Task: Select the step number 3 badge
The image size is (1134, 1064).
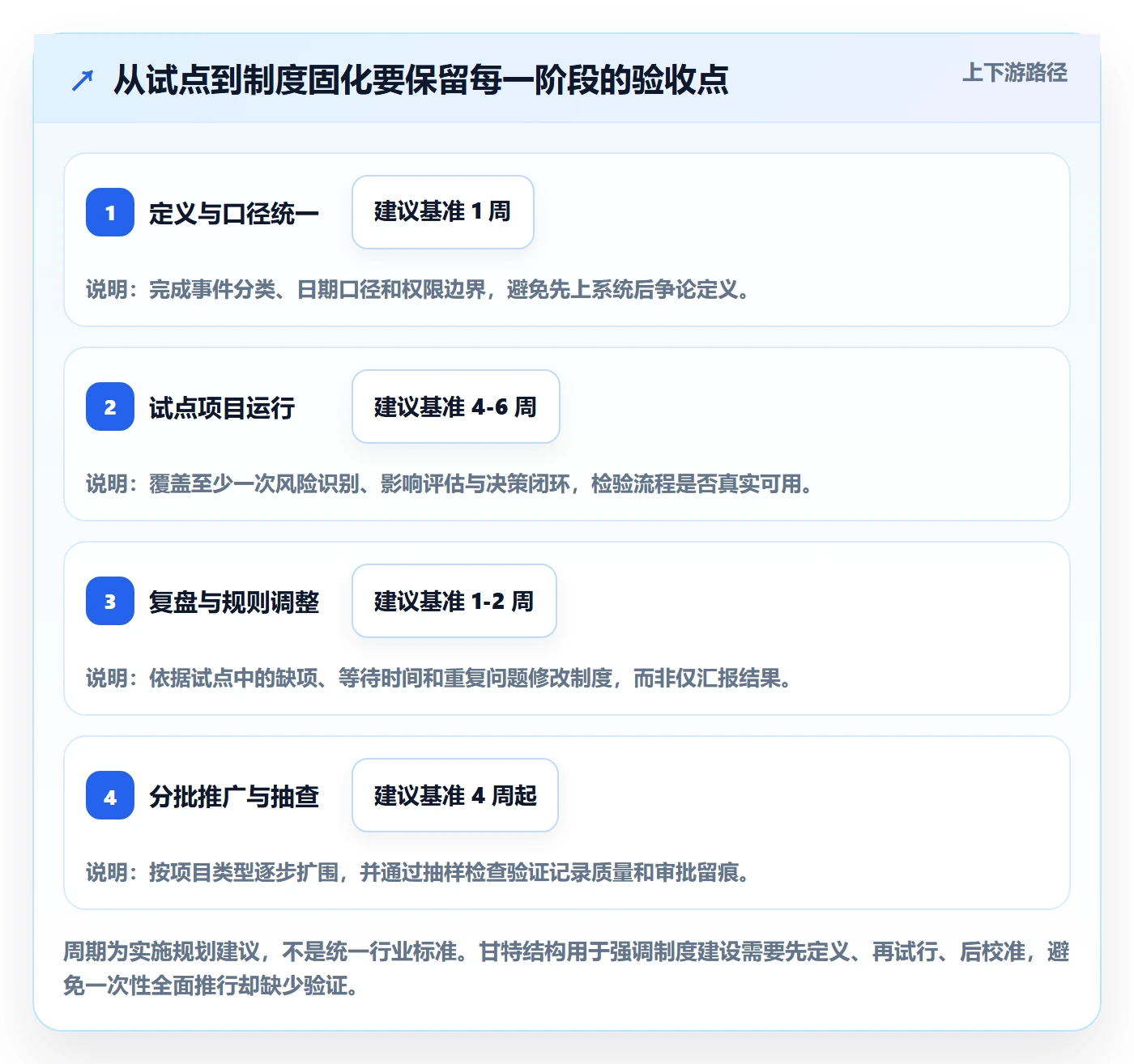Action: 110,601
